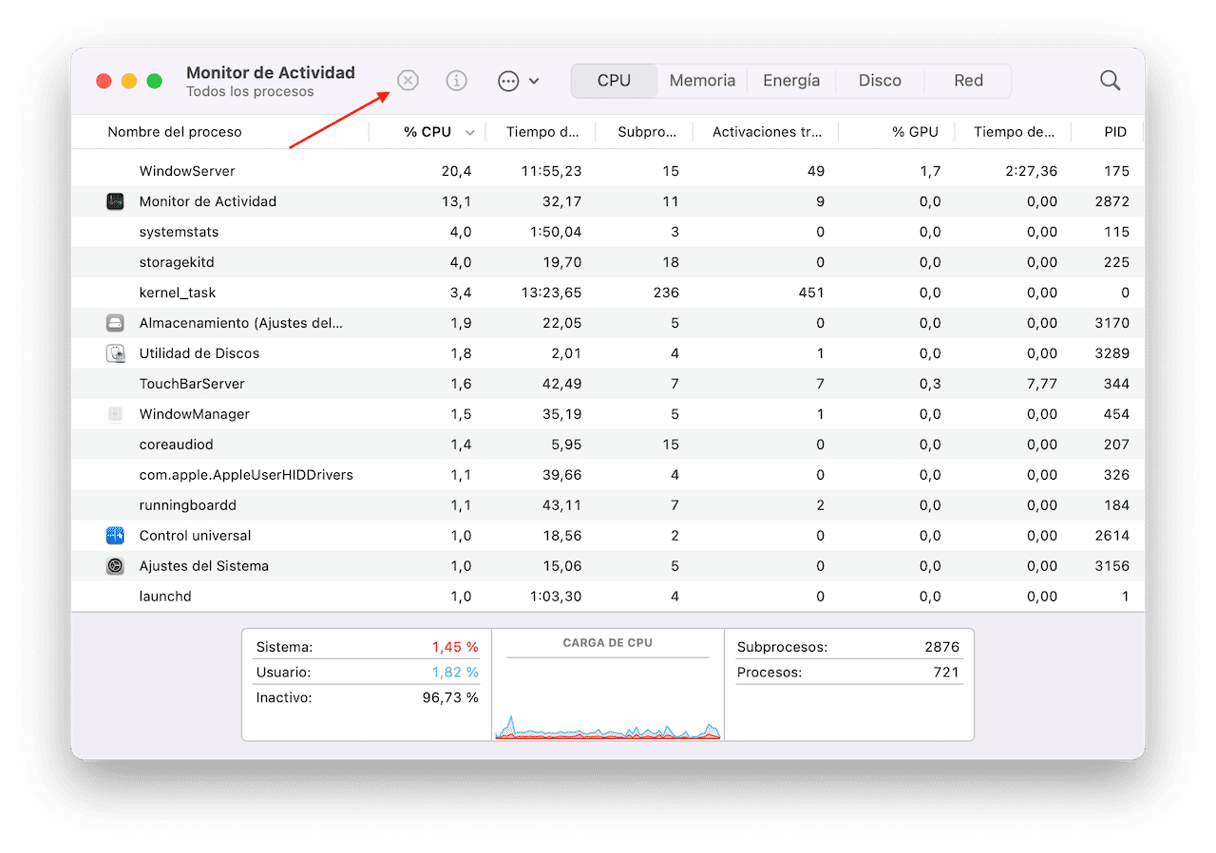1216x853 pixels.
Task: Switch to the Memoria tab
Action: (702, 81)
